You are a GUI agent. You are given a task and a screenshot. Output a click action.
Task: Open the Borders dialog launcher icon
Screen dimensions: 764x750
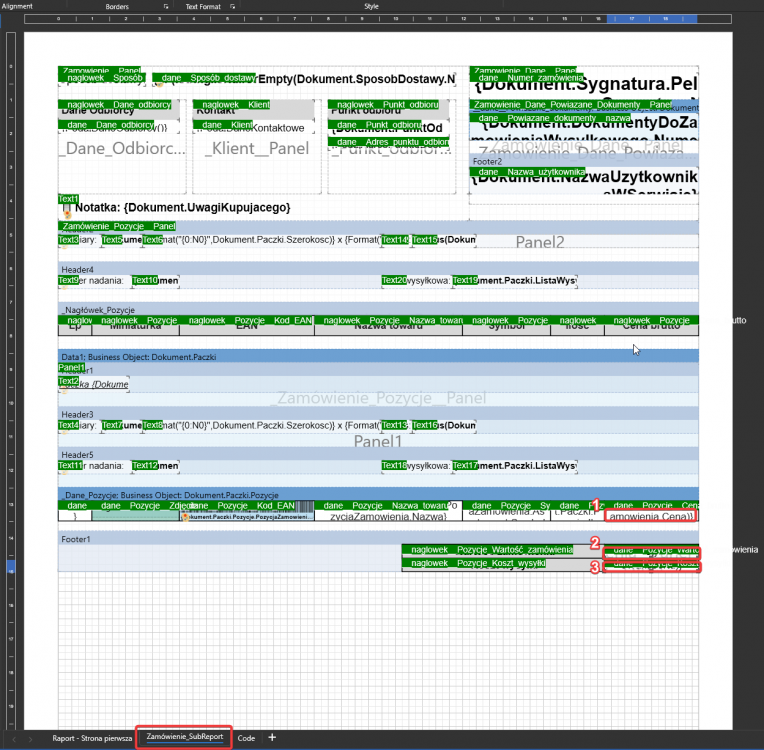tap(166, 6)
